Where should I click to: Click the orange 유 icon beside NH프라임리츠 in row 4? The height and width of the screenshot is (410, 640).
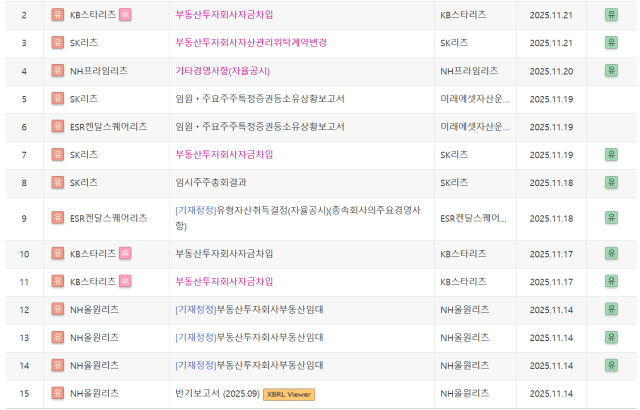click(58, 71)
